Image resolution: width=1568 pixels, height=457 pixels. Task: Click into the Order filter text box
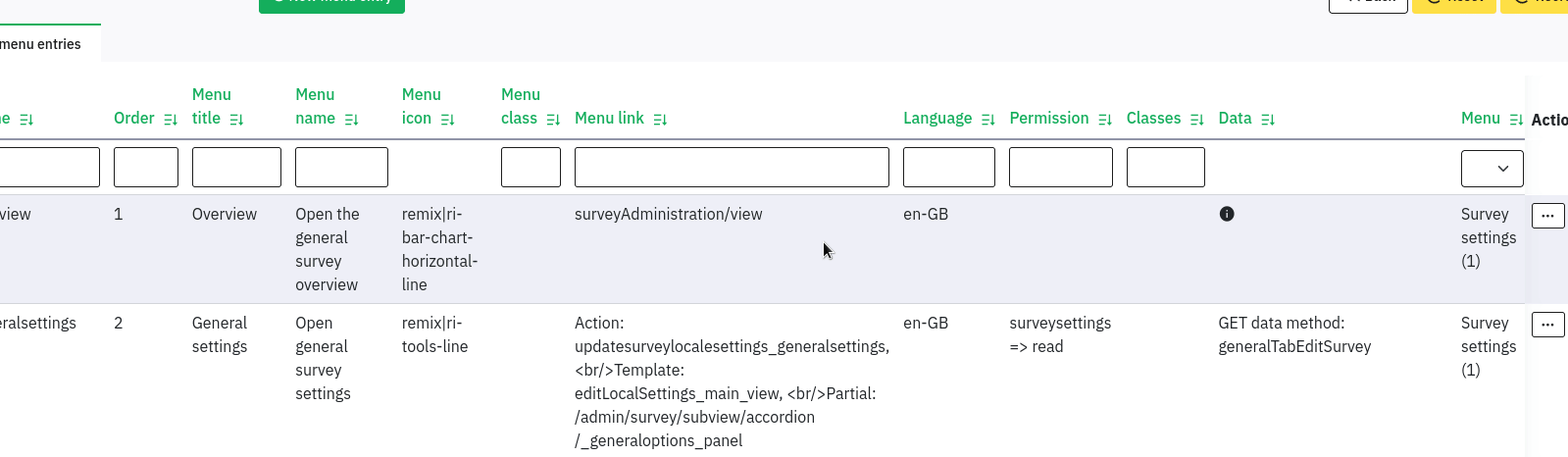[146, 168]
